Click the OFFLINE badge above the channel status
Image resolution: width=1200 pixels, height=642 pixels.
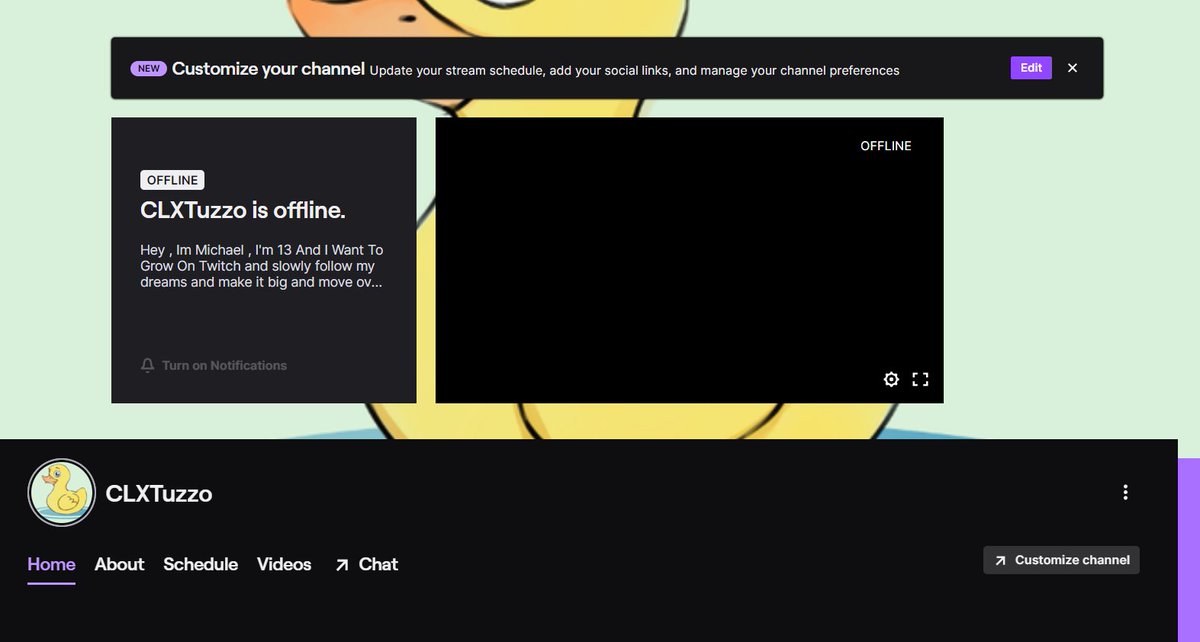(172, 180)
